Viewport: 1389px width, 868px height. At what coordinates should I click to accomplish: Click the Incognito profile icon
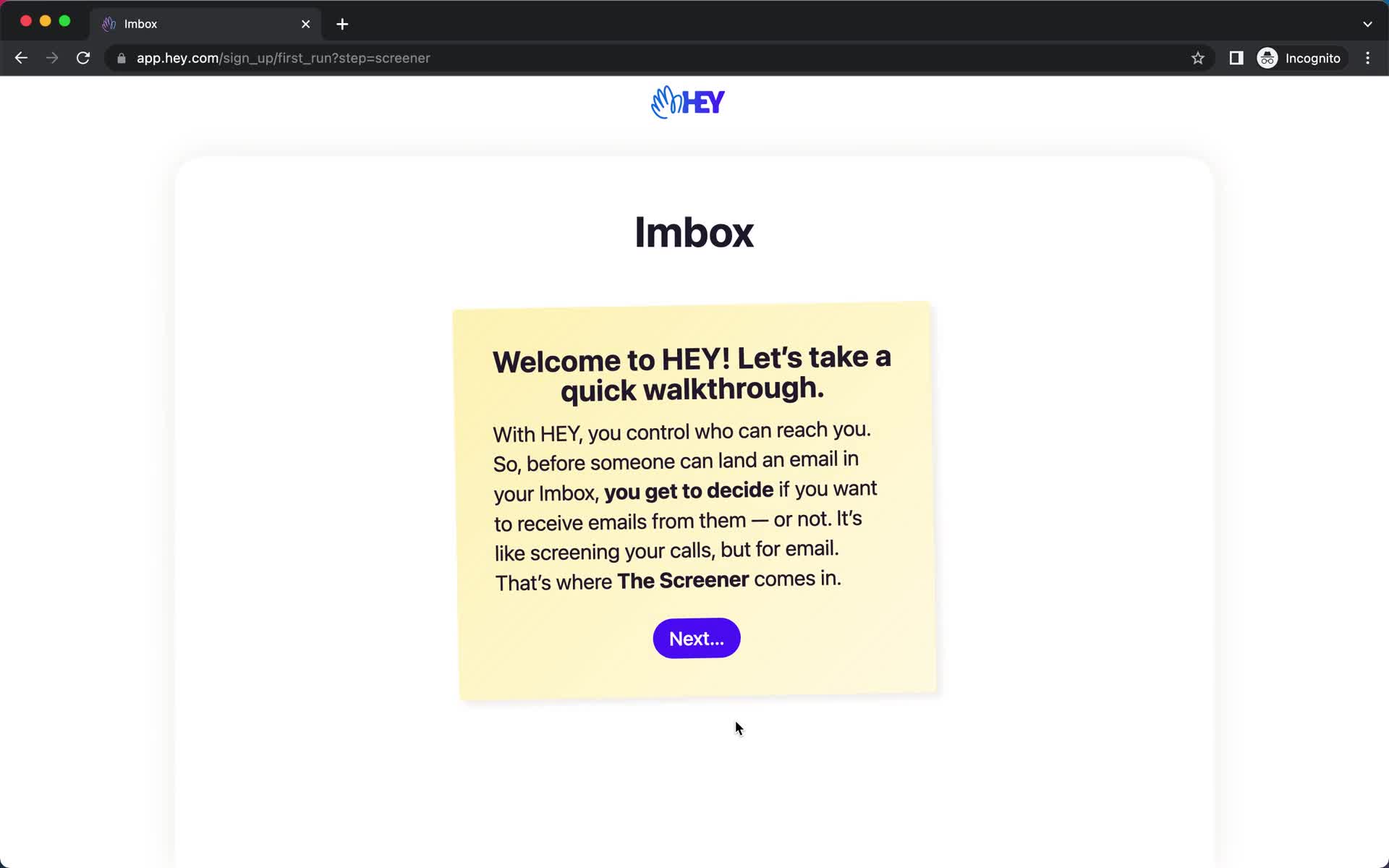point(1268,58)
